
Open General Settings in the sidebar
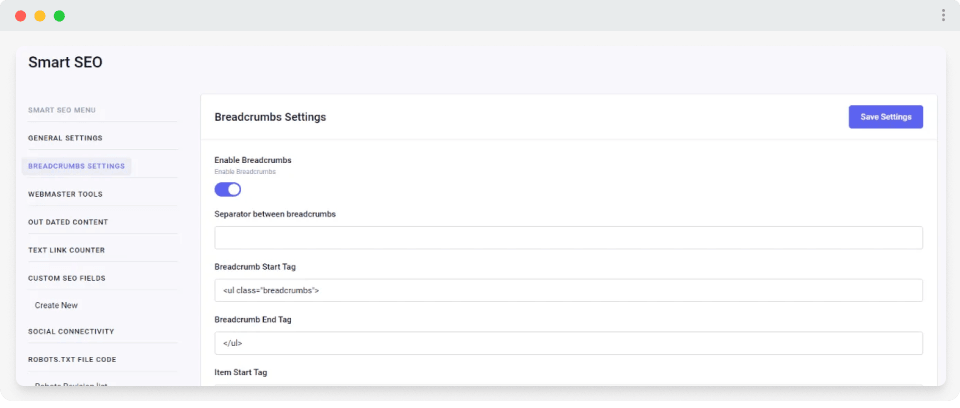[x=65, y=138]
